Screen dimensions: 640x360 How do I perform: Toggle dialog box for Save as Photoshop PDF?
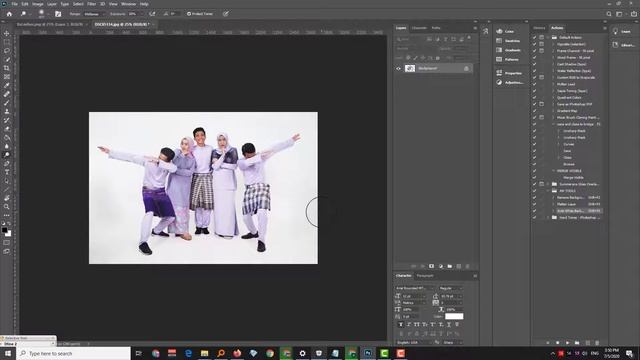(542, 104)
